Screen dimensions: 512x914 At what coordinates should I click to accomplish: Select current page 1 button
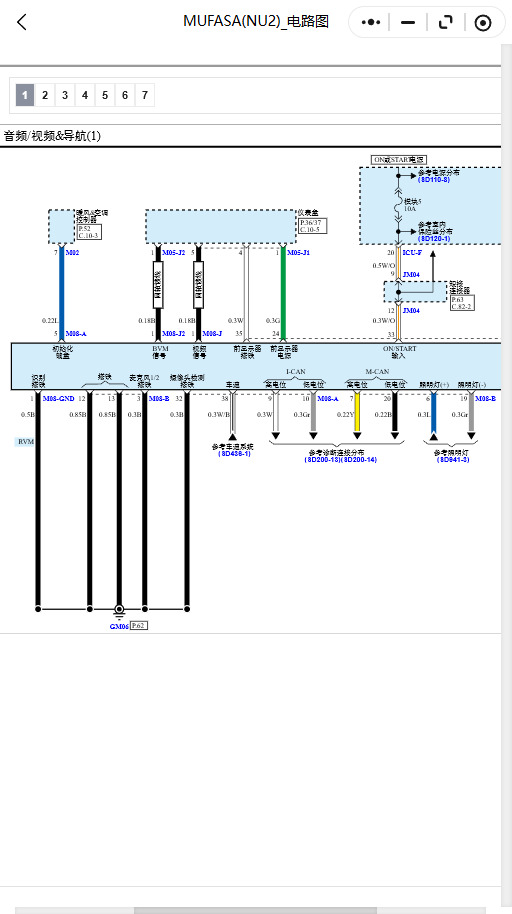pos(25,95)
